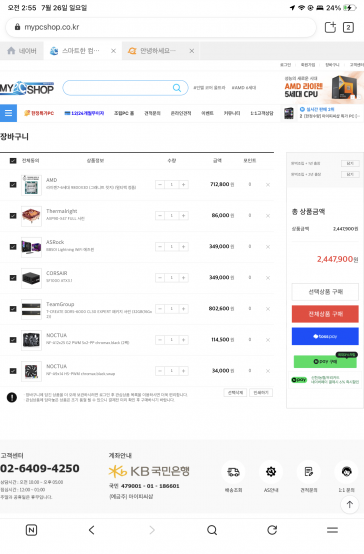This screenshot has height=554, width=364.
Task: Remove the ASRock motherboard from the cart
Action: (268, 247)
